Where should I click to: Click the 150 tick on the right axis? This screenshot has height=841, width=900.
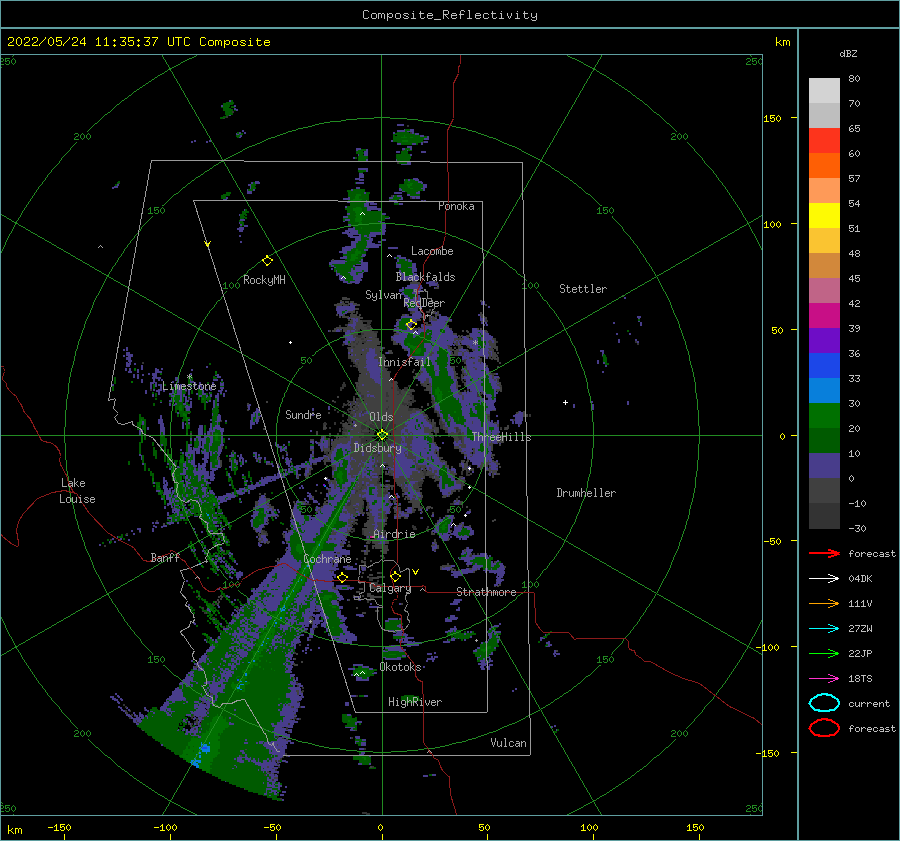pyautogui.click(x=772, y=118)
